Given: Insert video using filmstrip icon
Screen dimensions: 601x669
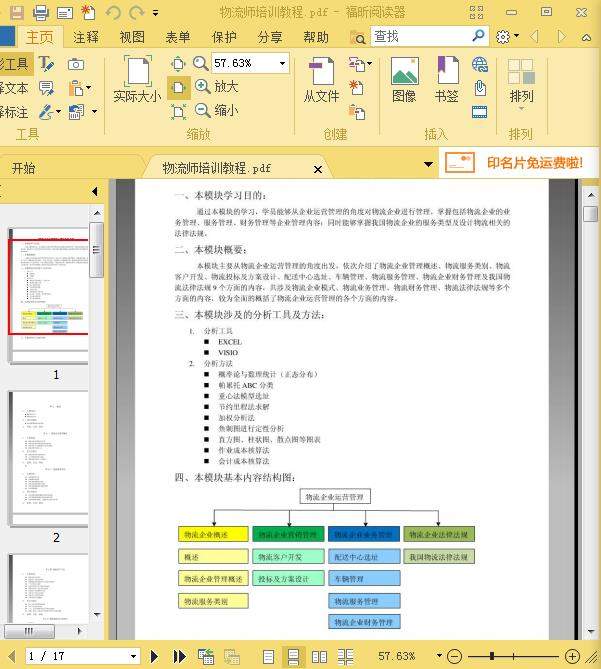Looking at the screenshot, I should (x=480, y=112).
